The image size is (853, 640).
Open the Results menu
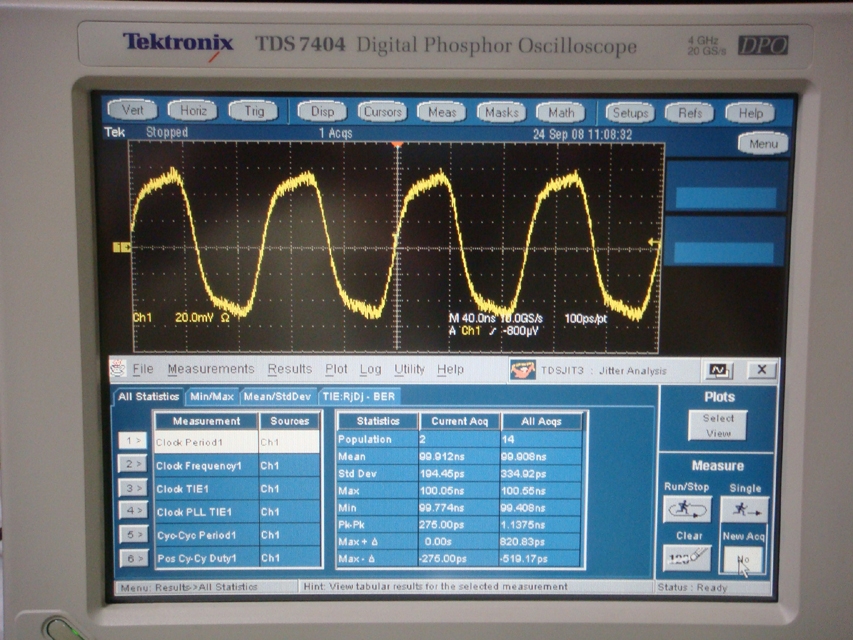pos(289,369)
